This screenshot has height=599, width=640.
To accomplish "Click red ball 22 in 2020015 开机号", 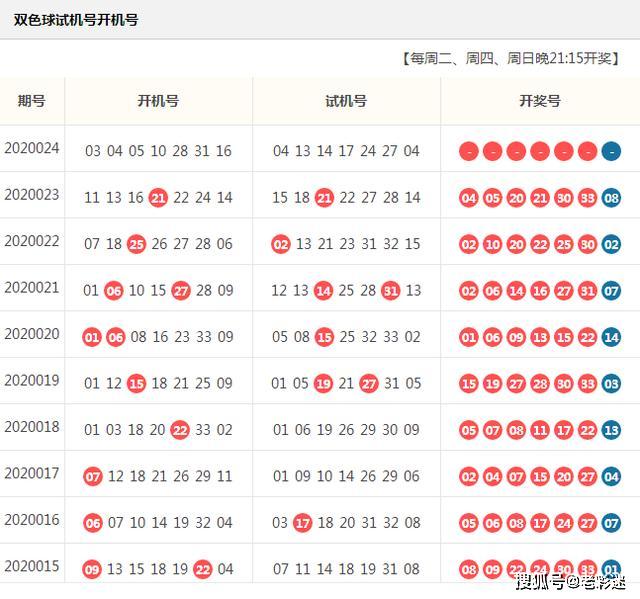I will pos(203,570).
